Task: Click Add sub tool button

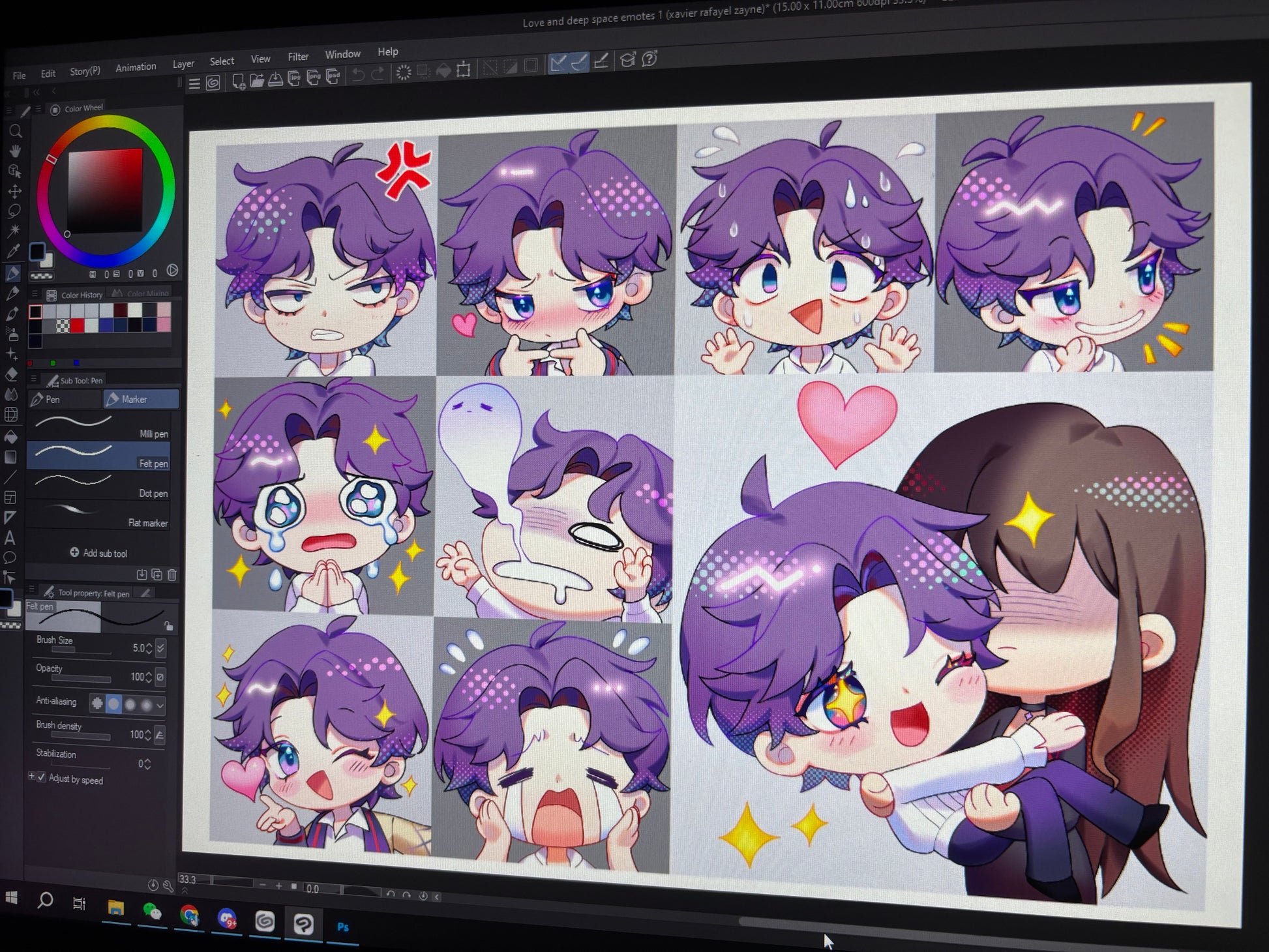Action: pyautogui.click(x=98, y=553)
